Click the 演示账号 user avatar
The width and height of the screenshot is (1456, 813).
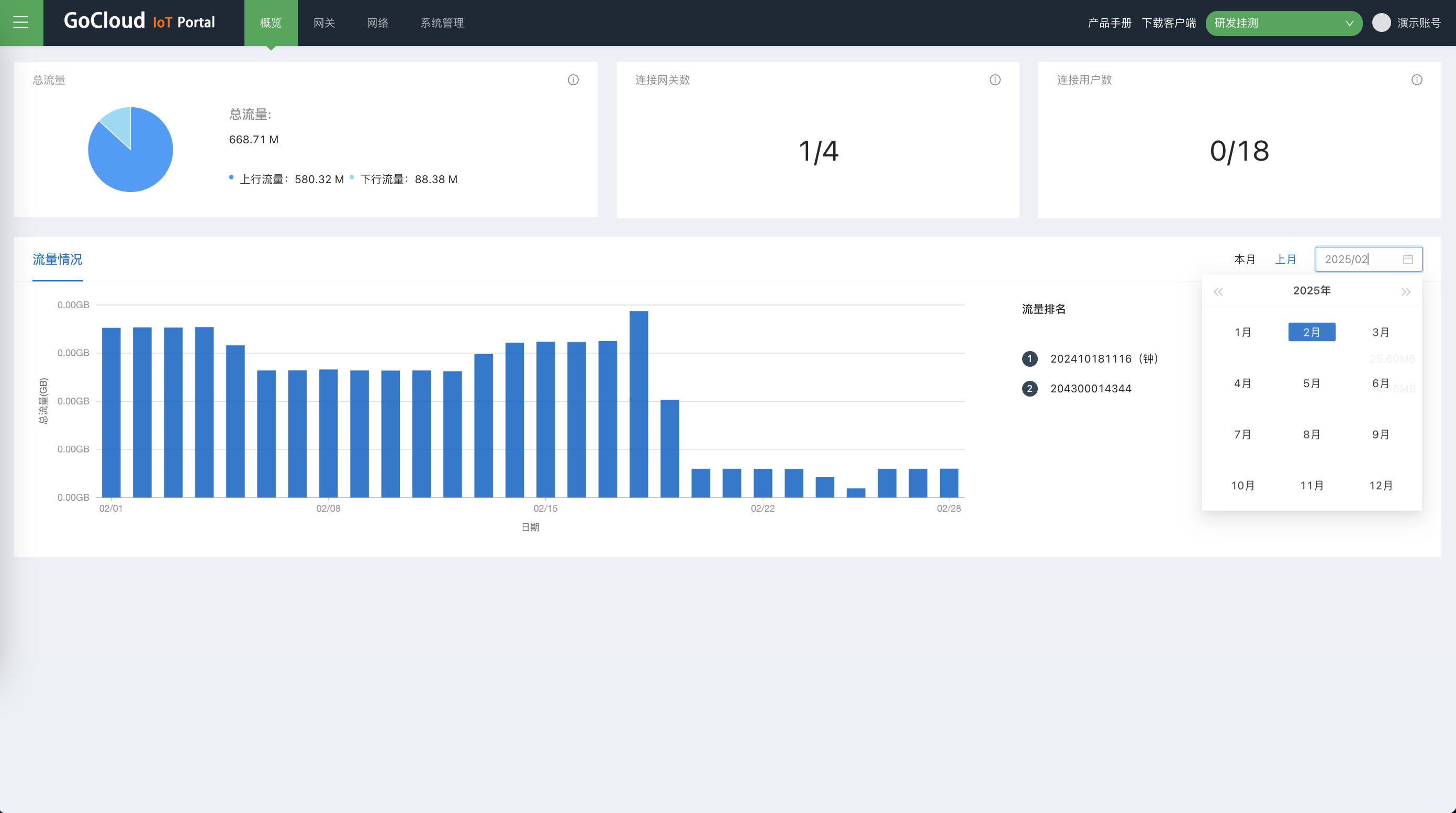1381,22
